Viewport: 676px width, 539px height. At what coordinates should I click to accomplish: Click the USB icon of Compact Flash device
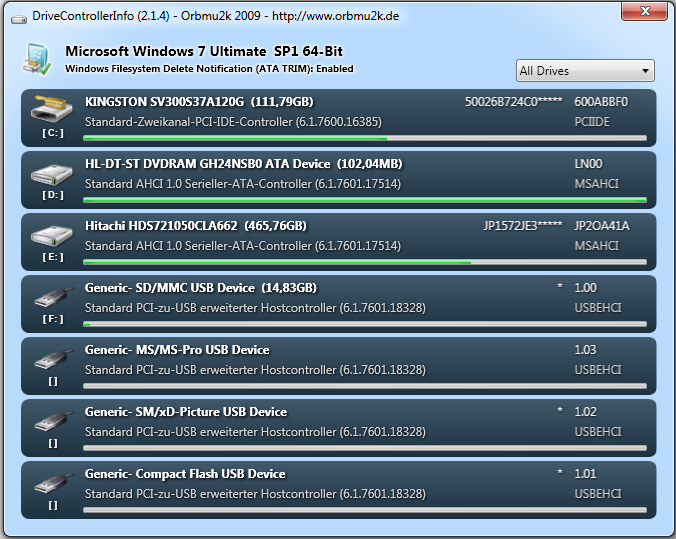click(x=53, y=483)
